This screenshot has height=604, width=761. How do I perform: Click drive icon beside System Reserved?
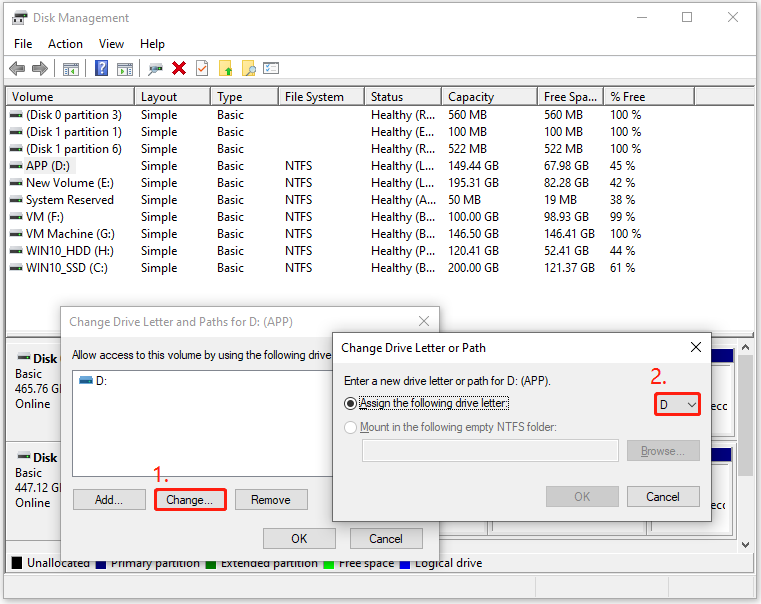(16, 200)
